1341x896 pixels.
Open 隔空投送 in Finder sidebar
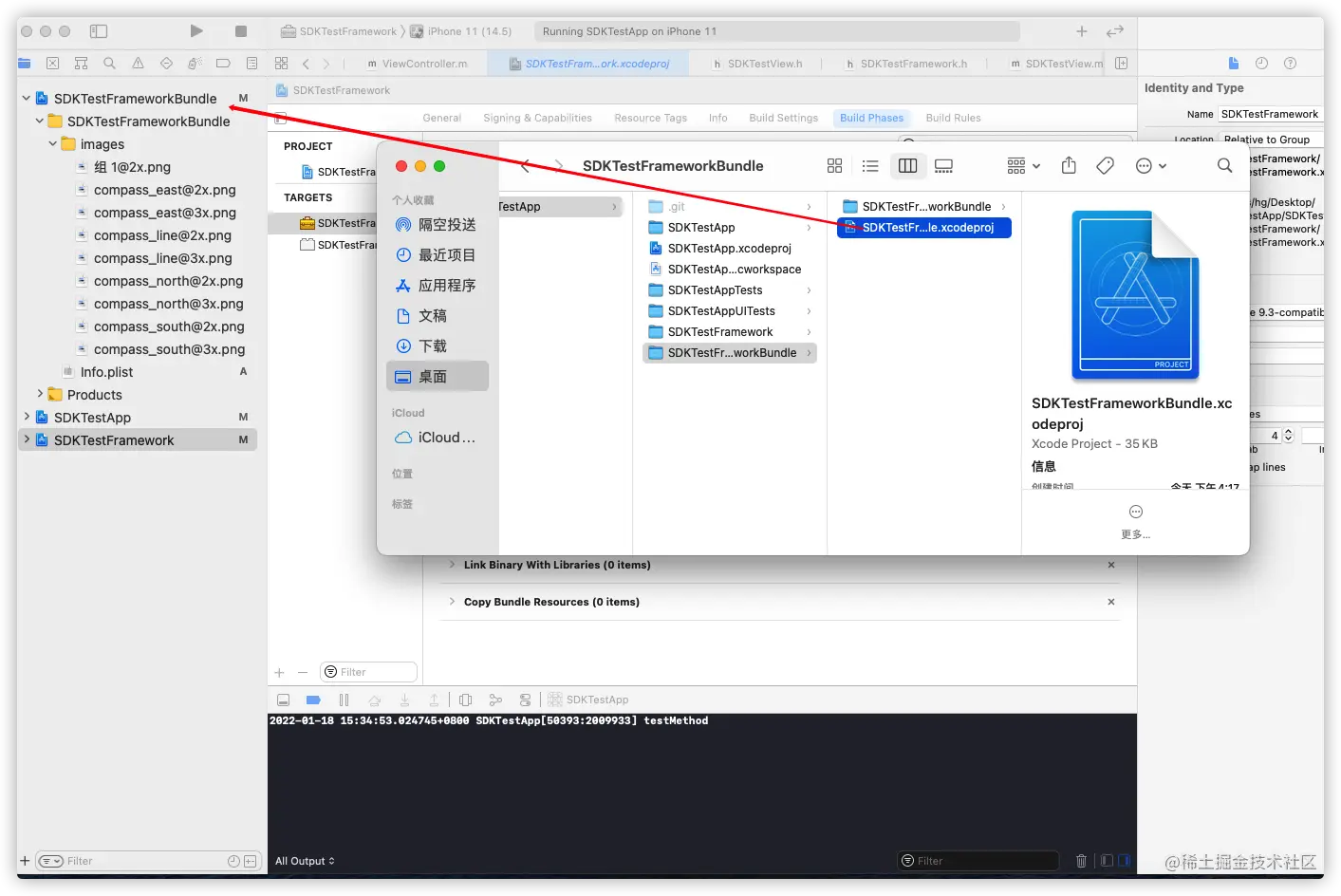(438, 225)
